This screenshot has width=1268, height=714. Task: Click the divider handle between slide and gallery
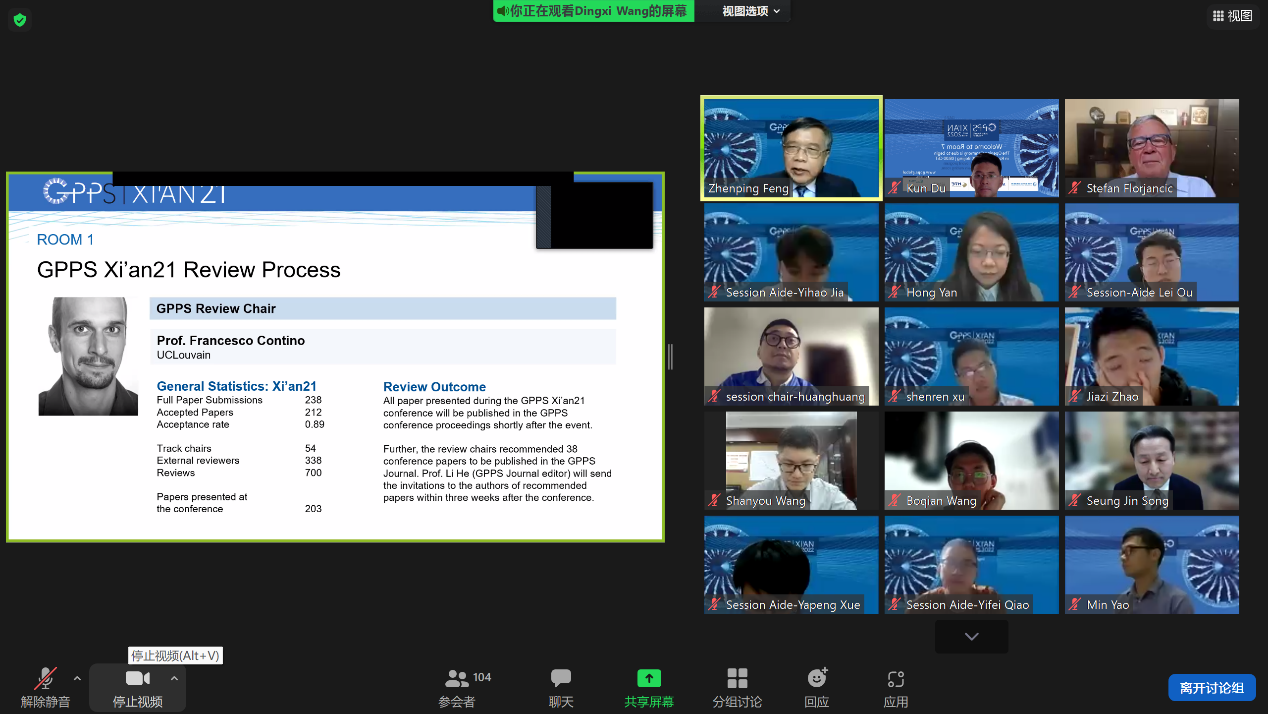pyautogui.click(x=670, y=356)
